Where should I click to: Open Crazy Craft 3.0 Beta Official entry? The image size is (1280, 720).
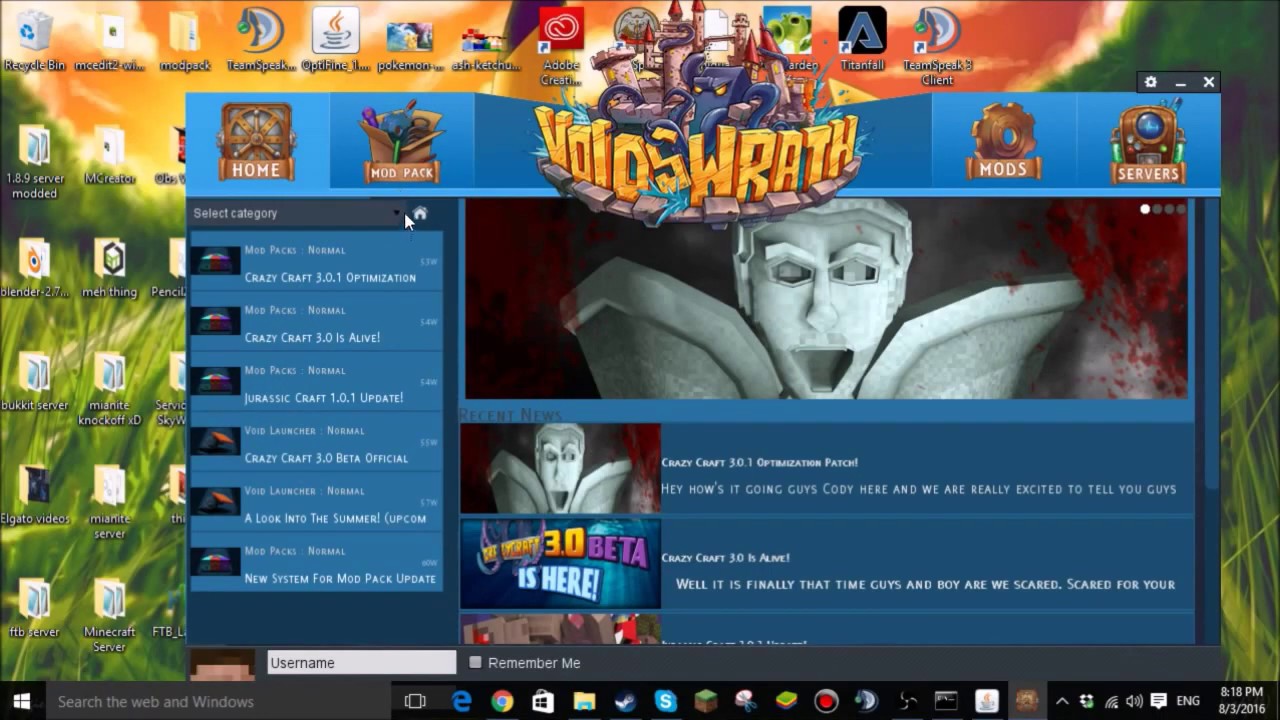pos(316,442)
